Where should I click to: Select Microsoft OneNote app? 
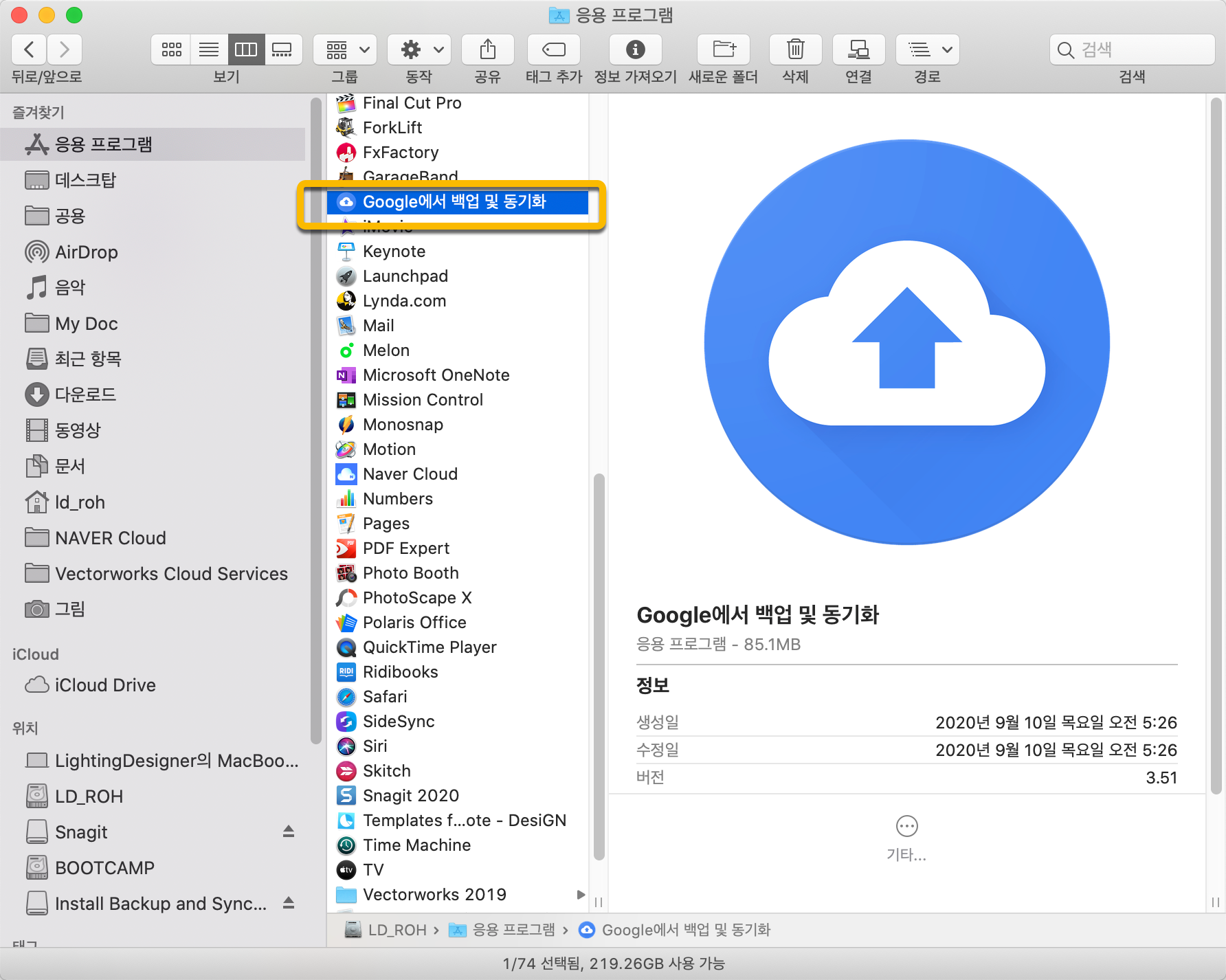point(458,375)
